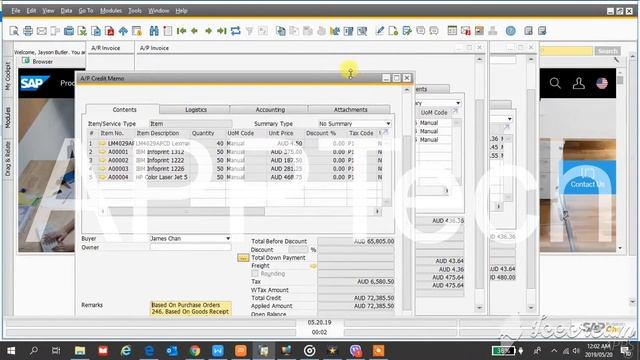Launch the Layout Designer pencil icon
Screen dimensions: 640x360
(x=380, y=31)
